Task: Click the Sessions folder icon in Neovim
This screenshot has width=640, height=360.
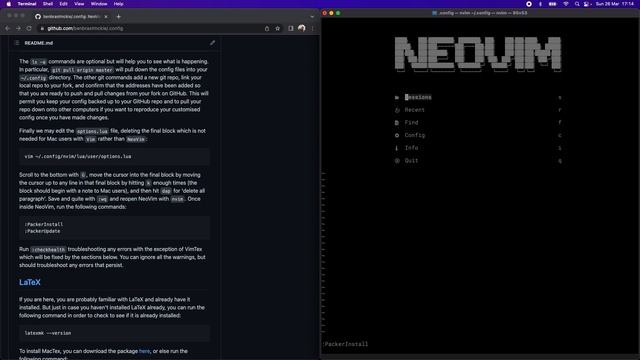Action: pyautogui.click(x=397, y=98)
